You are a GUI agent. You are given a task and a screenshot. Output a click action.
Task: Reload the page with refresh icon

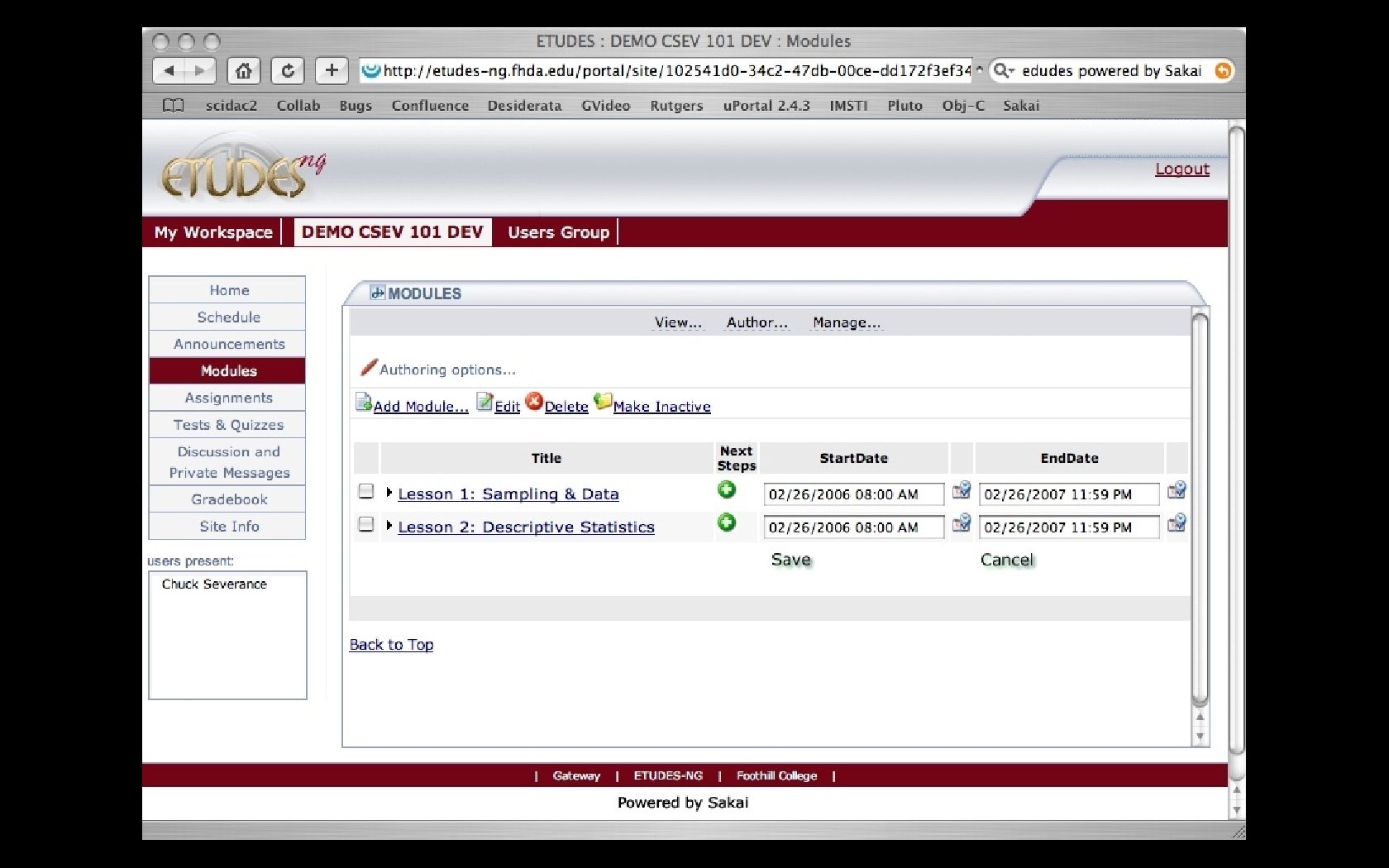point(288,71)
